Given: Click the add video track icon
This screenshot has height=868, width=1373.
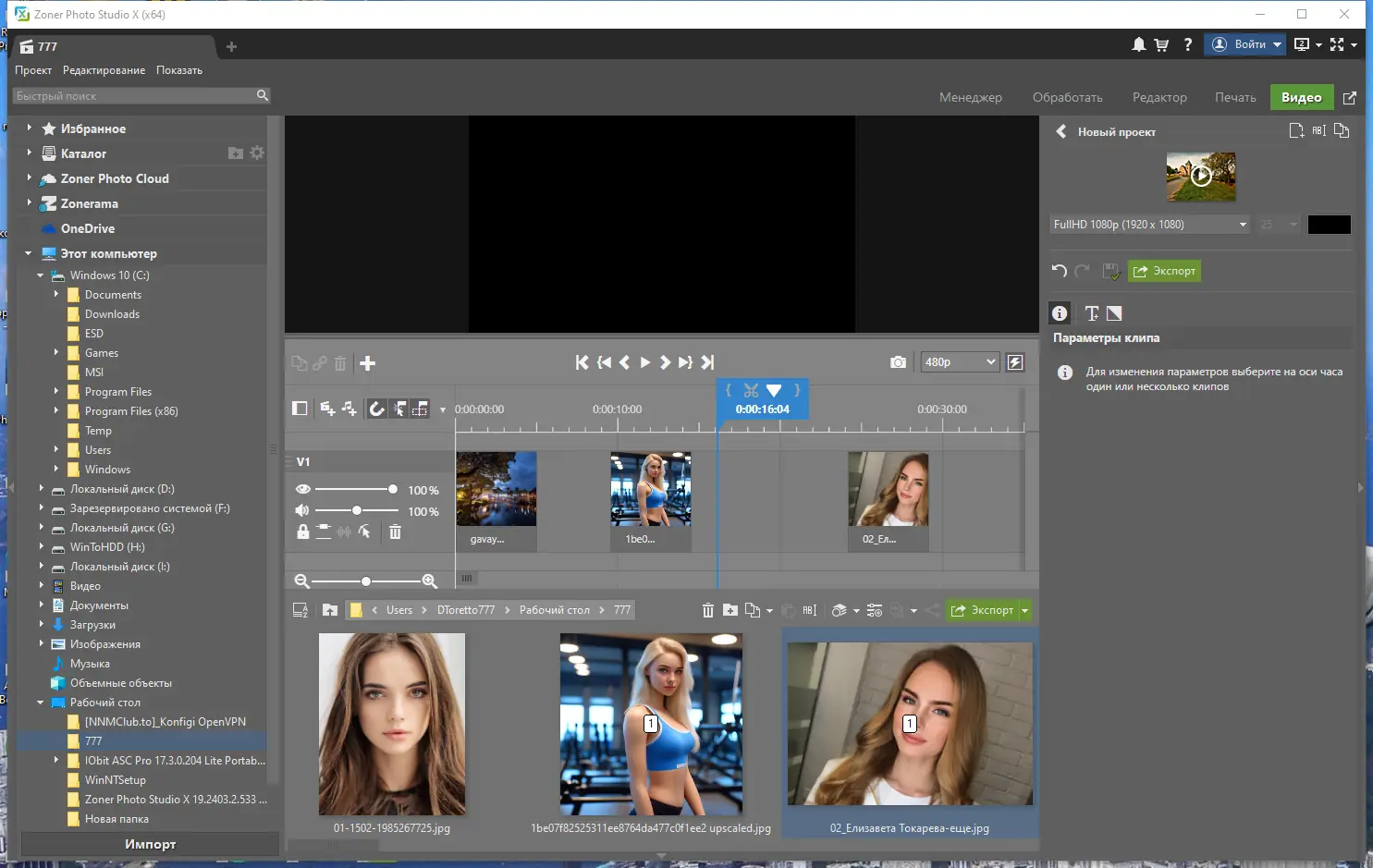Looking at the screenshot, I should click(327, 409).
